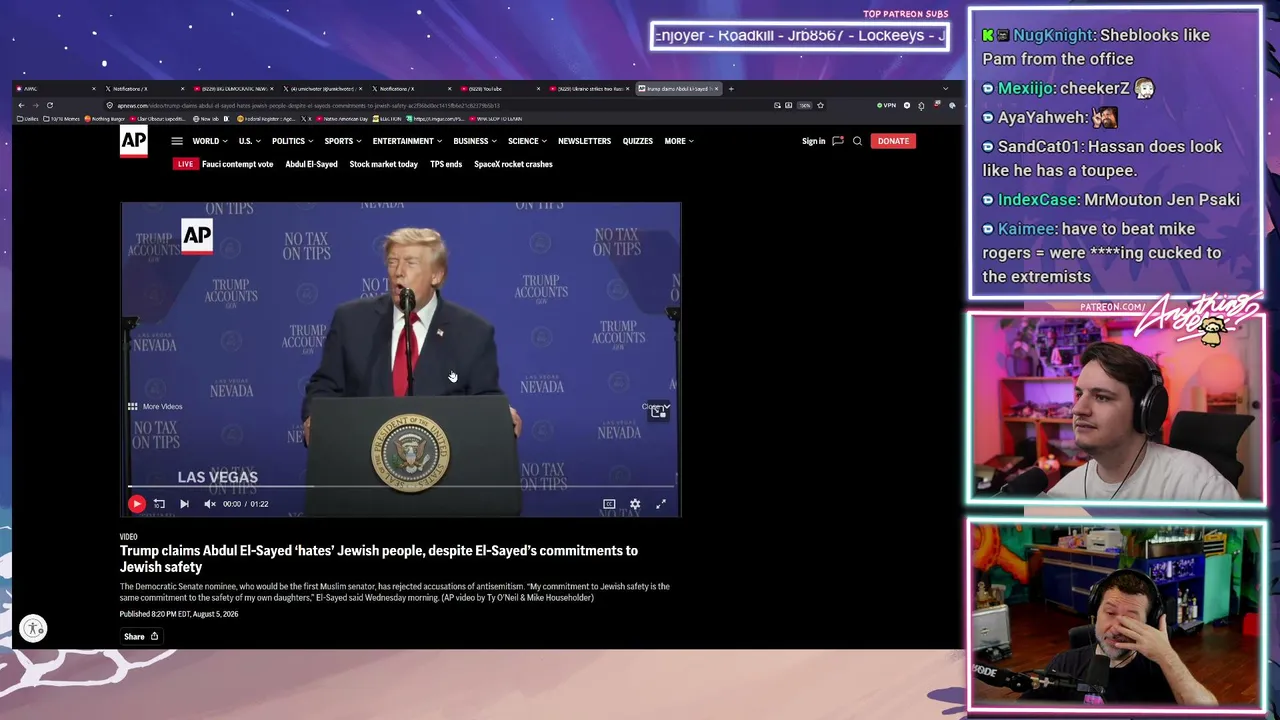This screenshot has width=1280, height=720.
Task: Open the AP site search
Action: (857, 141)
